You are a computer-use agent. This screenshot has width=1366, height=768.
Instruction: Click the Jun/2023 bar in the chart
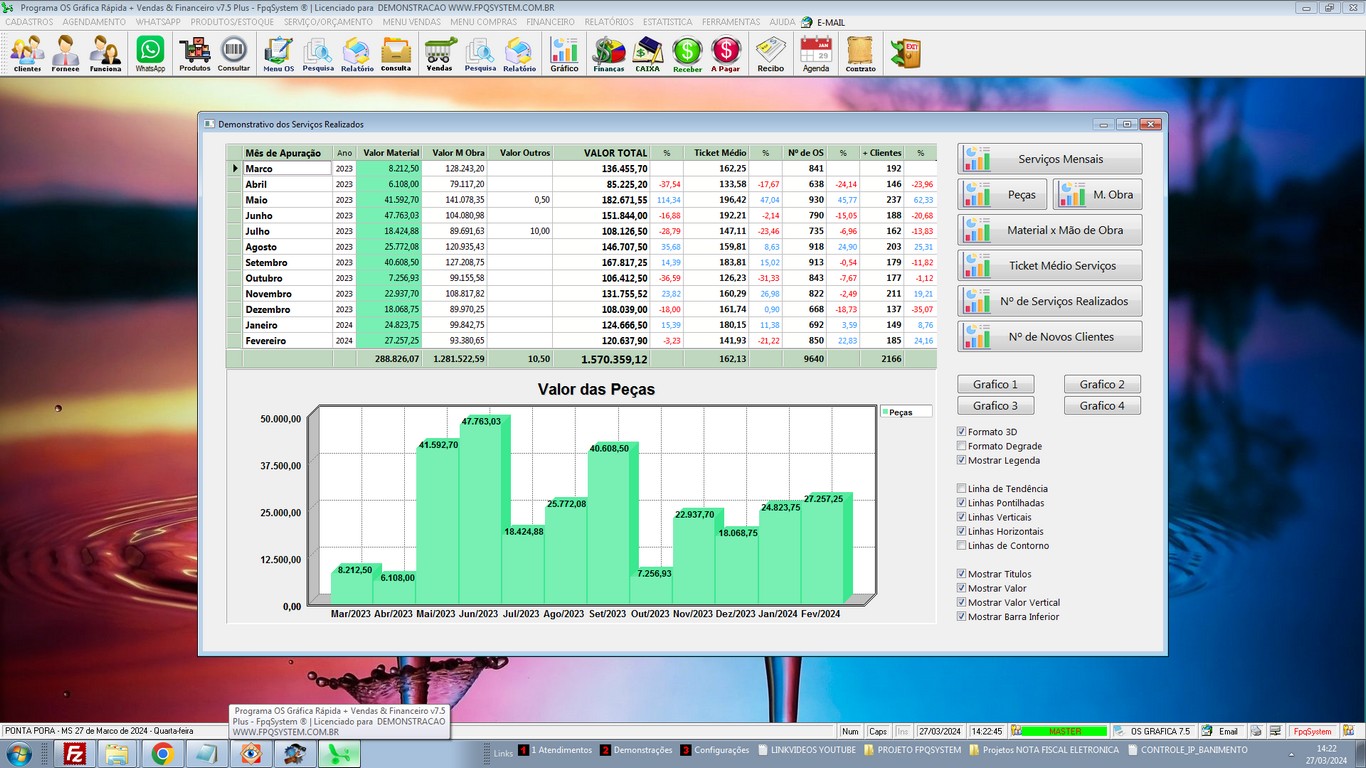click(484, 510)
